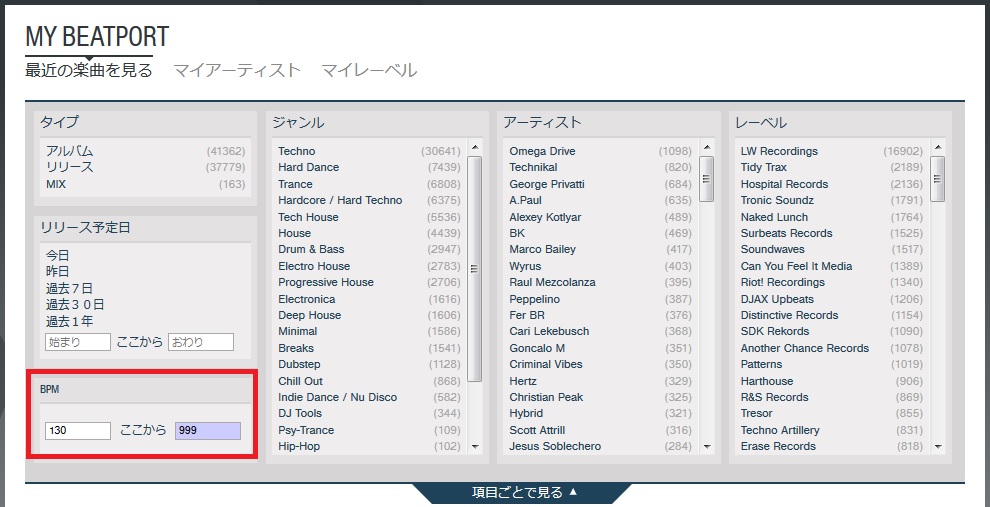Click label list scroll up arrow

[938, 148]
